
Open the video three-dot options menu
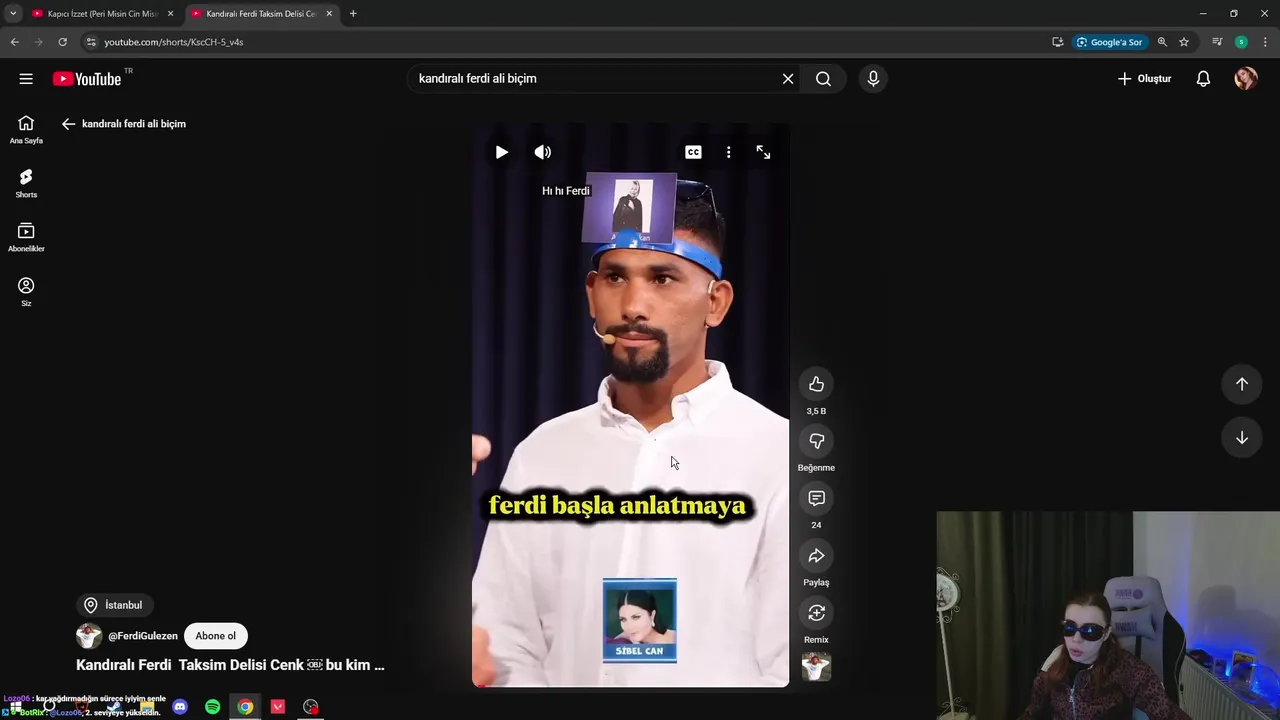(x=728, y=152)
